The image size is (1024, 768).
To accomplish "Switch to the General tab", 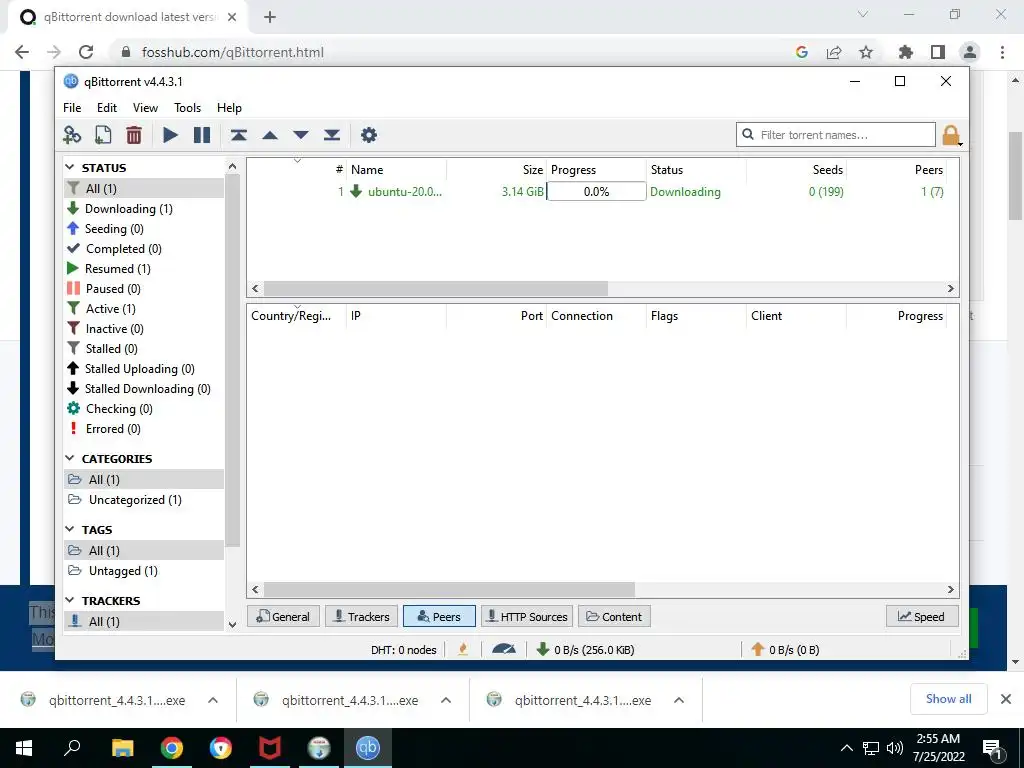I will click(x=283, y=616).
